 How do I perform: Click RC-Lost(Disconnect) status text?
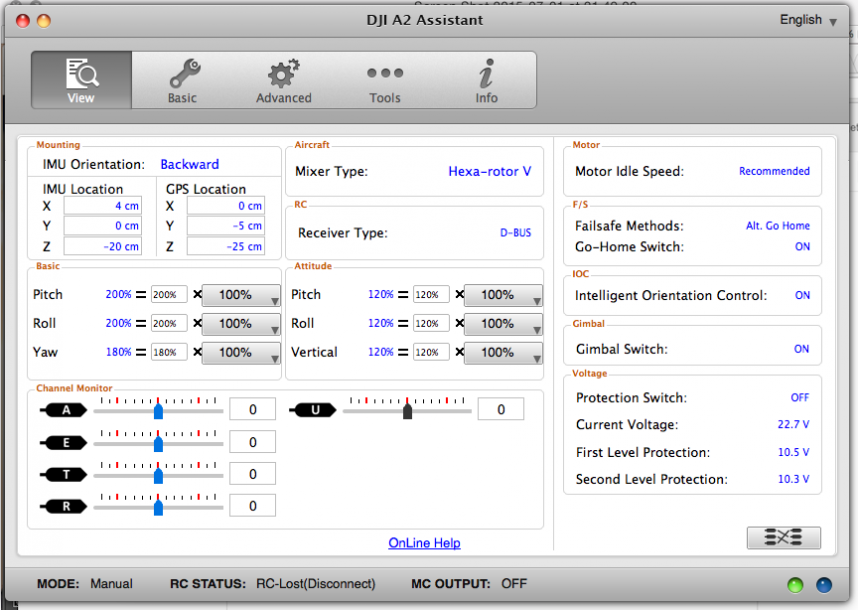pos(316,584)
